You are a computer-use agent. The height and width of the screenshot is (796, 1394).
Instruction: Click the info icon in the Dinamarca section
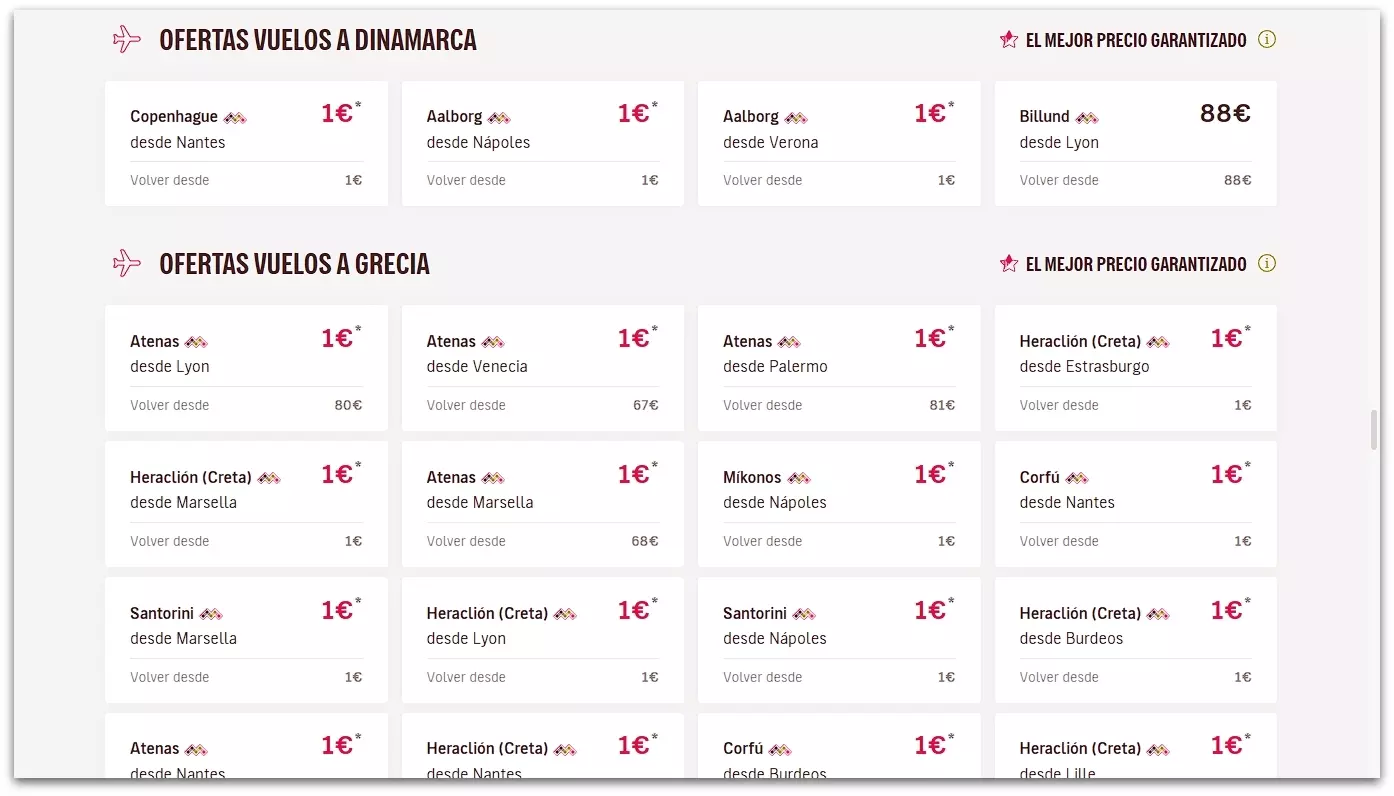point(1267,40)
